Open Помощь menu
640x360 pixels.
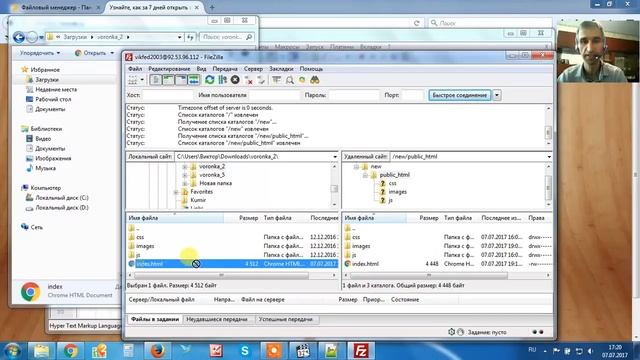point(311,69)
